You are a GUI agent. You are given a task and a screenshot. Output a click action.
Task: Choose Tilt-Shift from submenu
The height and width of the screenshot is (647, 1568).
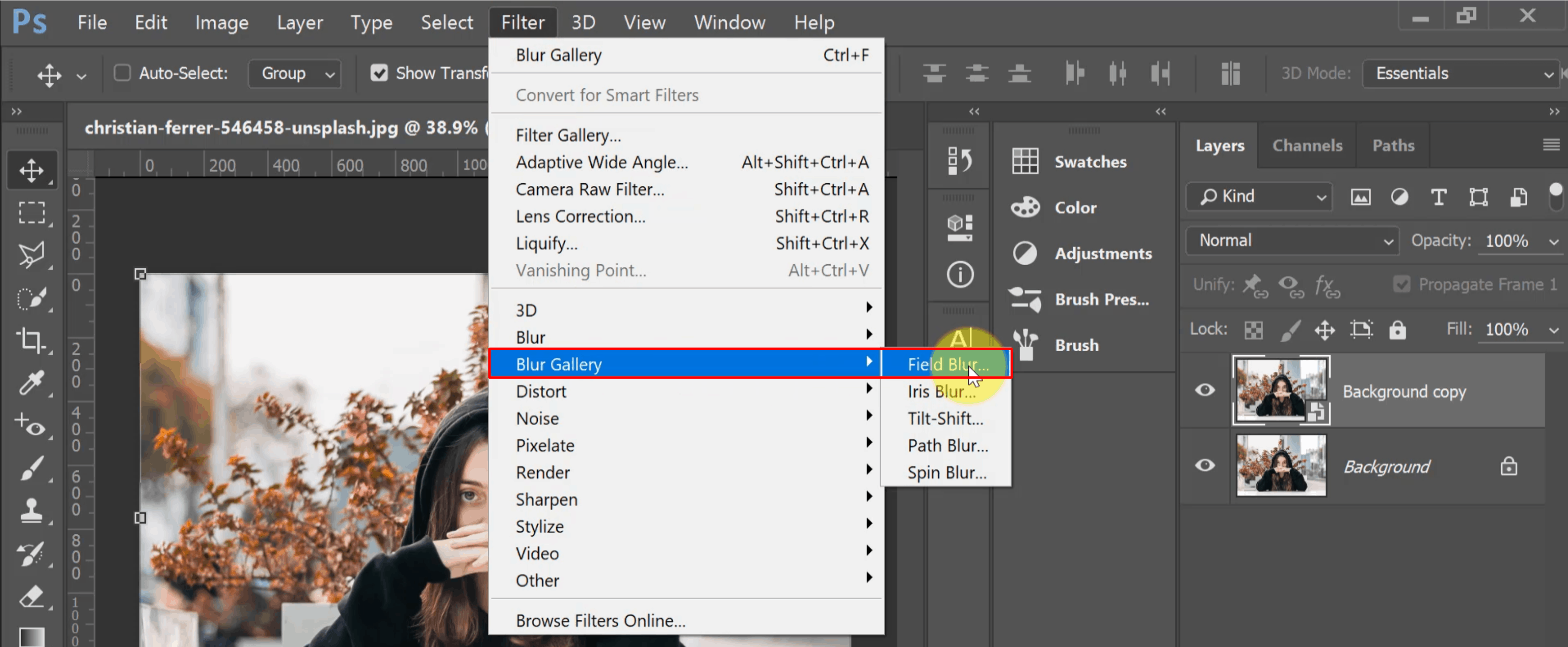click(946, 419)
